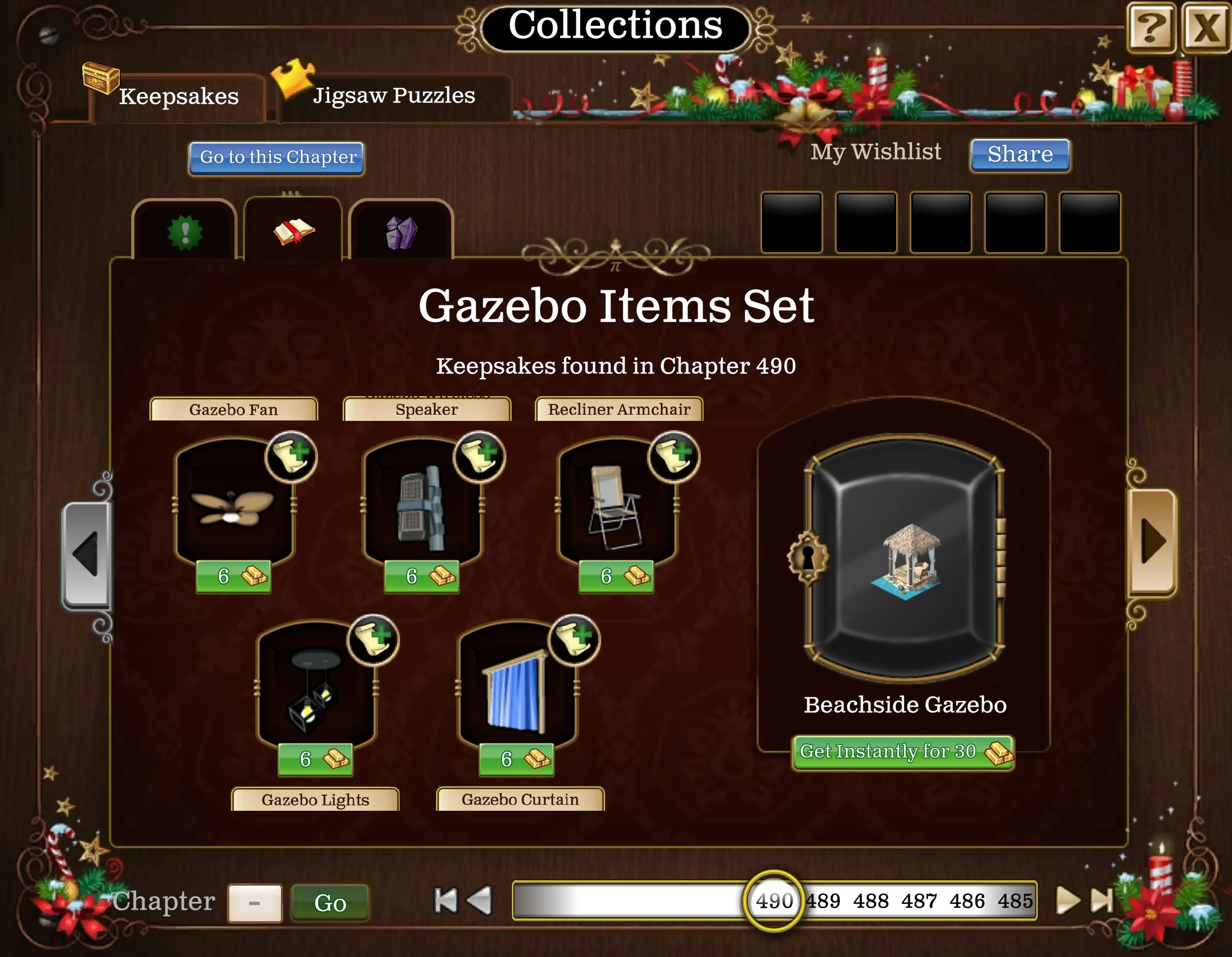
Task: Buy Gazebo Fan for 6 gold
Action: [233, 576]
